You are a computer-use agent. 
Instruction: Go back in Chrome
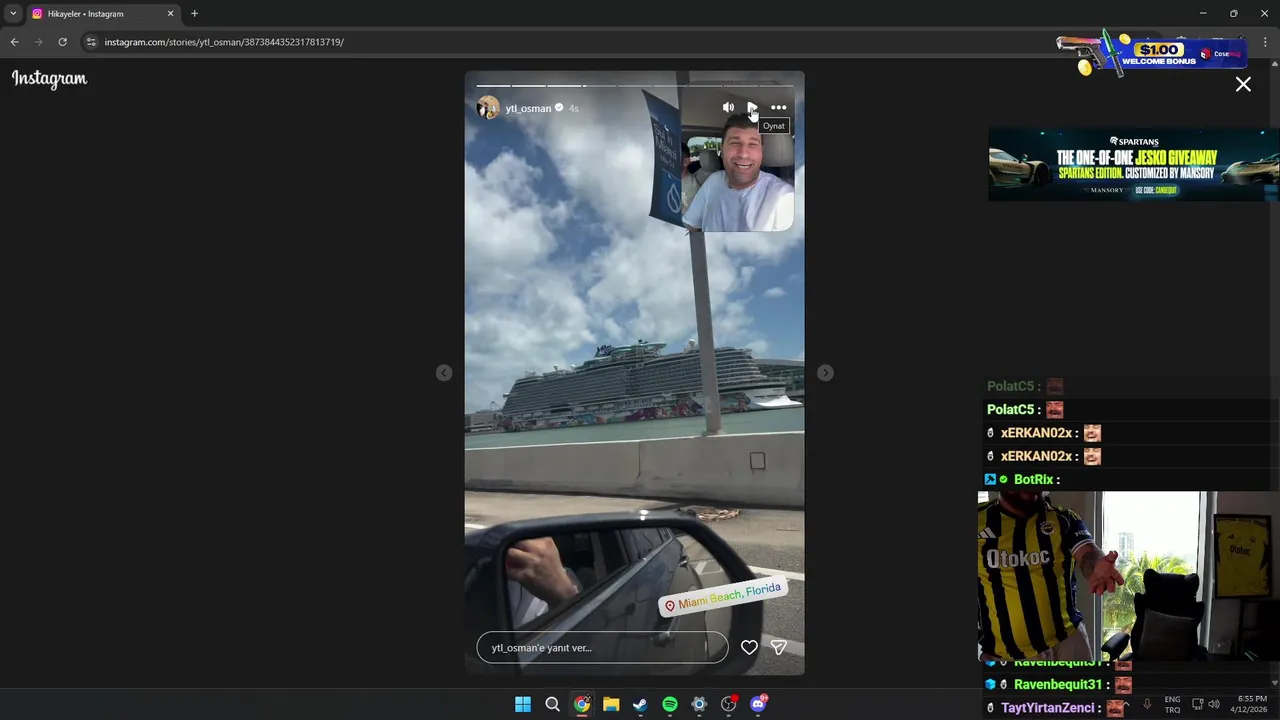point(14,42)
